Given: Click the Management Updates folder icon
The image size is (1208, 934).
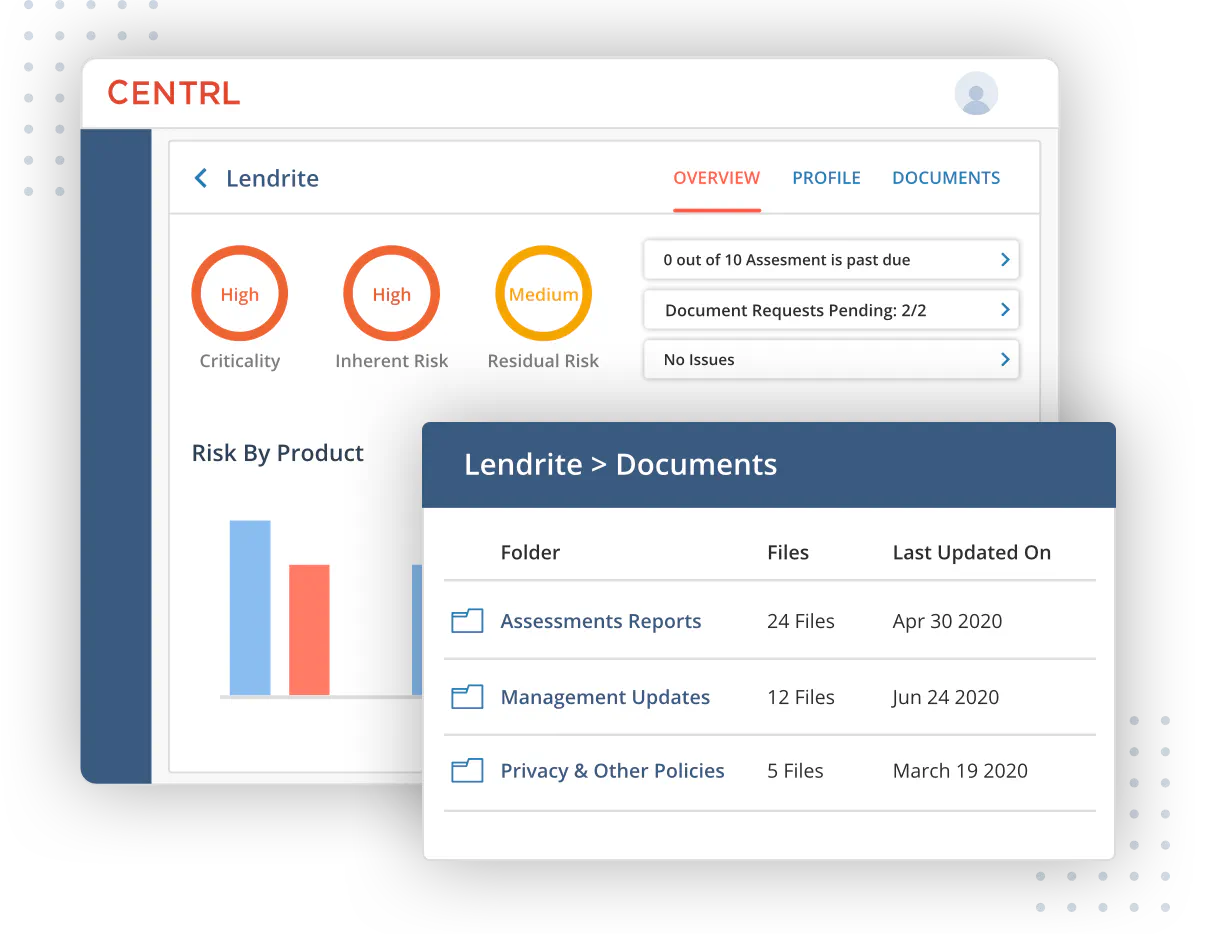Looking at the screenshot, I should click(x=467, y=697).
